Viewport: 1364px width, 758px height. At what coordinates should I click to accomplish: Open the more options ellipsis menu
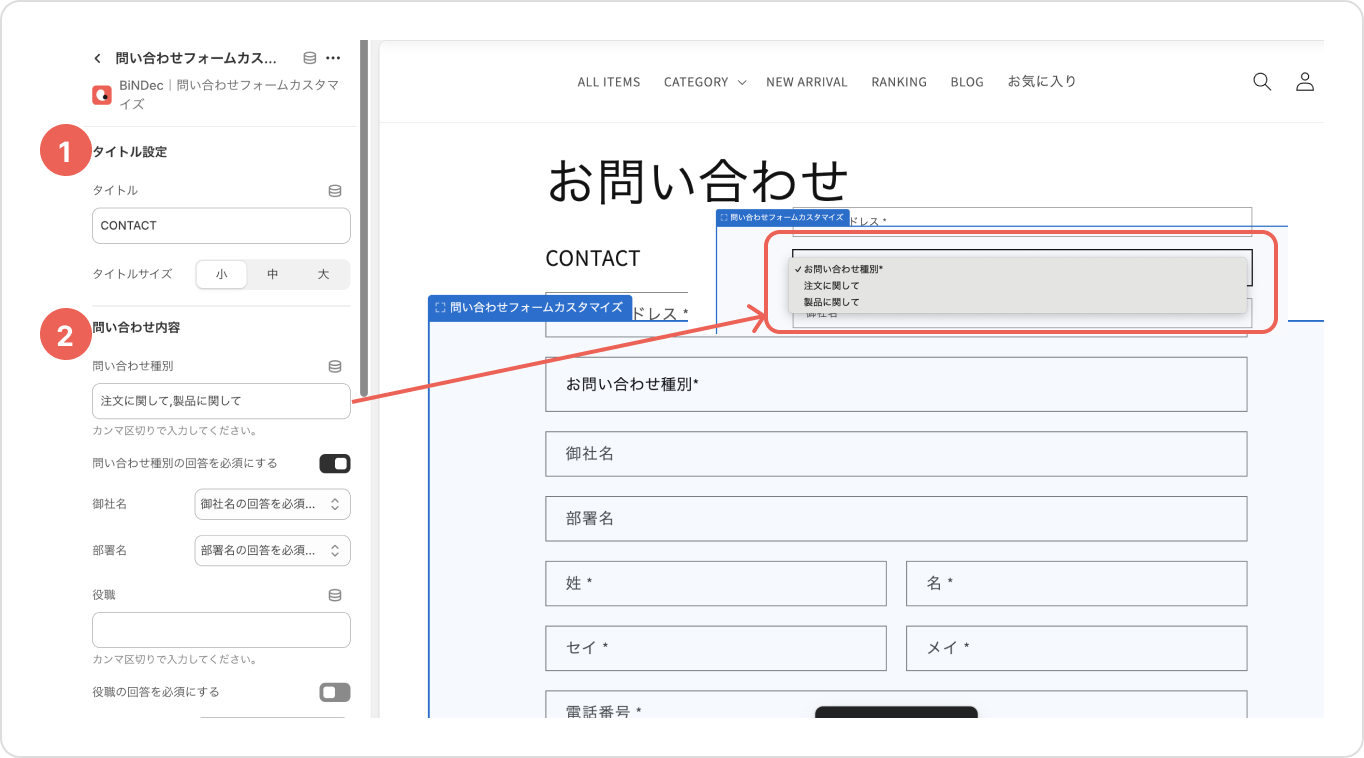pos(334,58)
